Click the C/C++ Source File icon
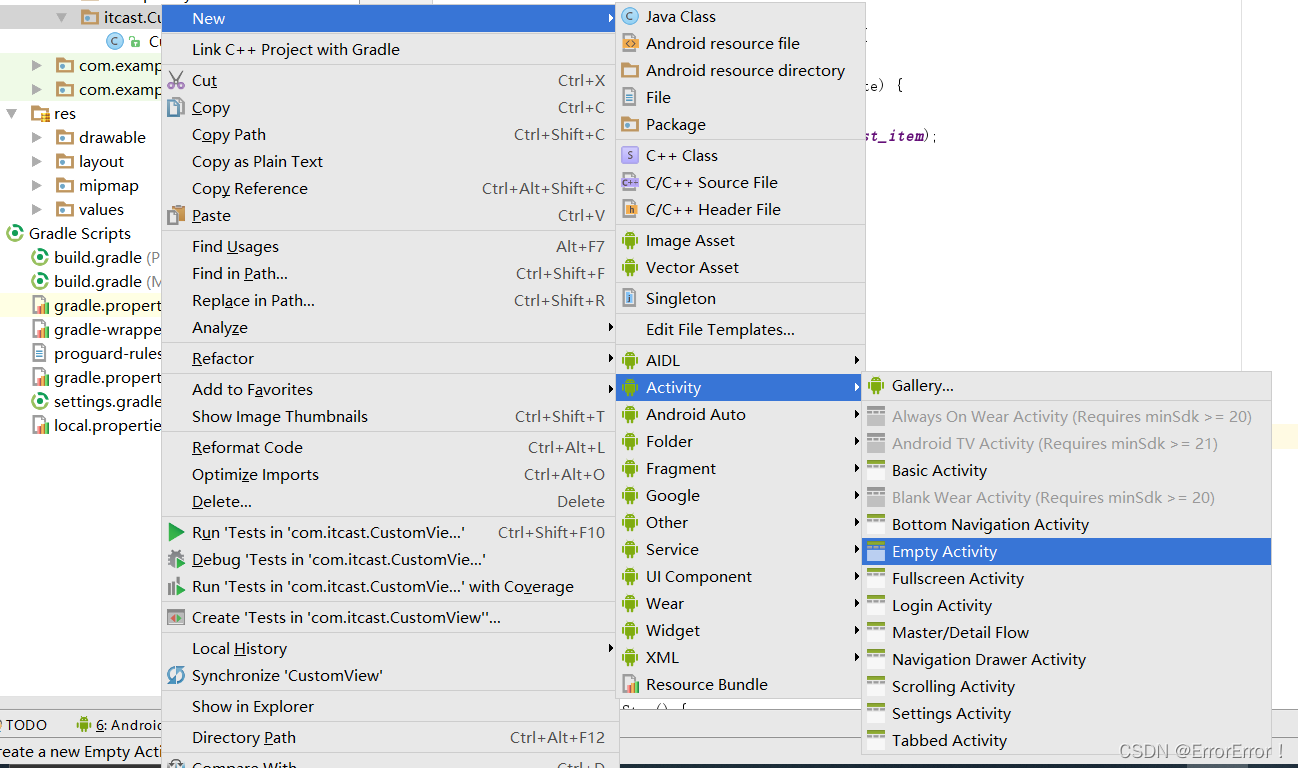Screen dimensions: 1298x768 pos(630,182)
